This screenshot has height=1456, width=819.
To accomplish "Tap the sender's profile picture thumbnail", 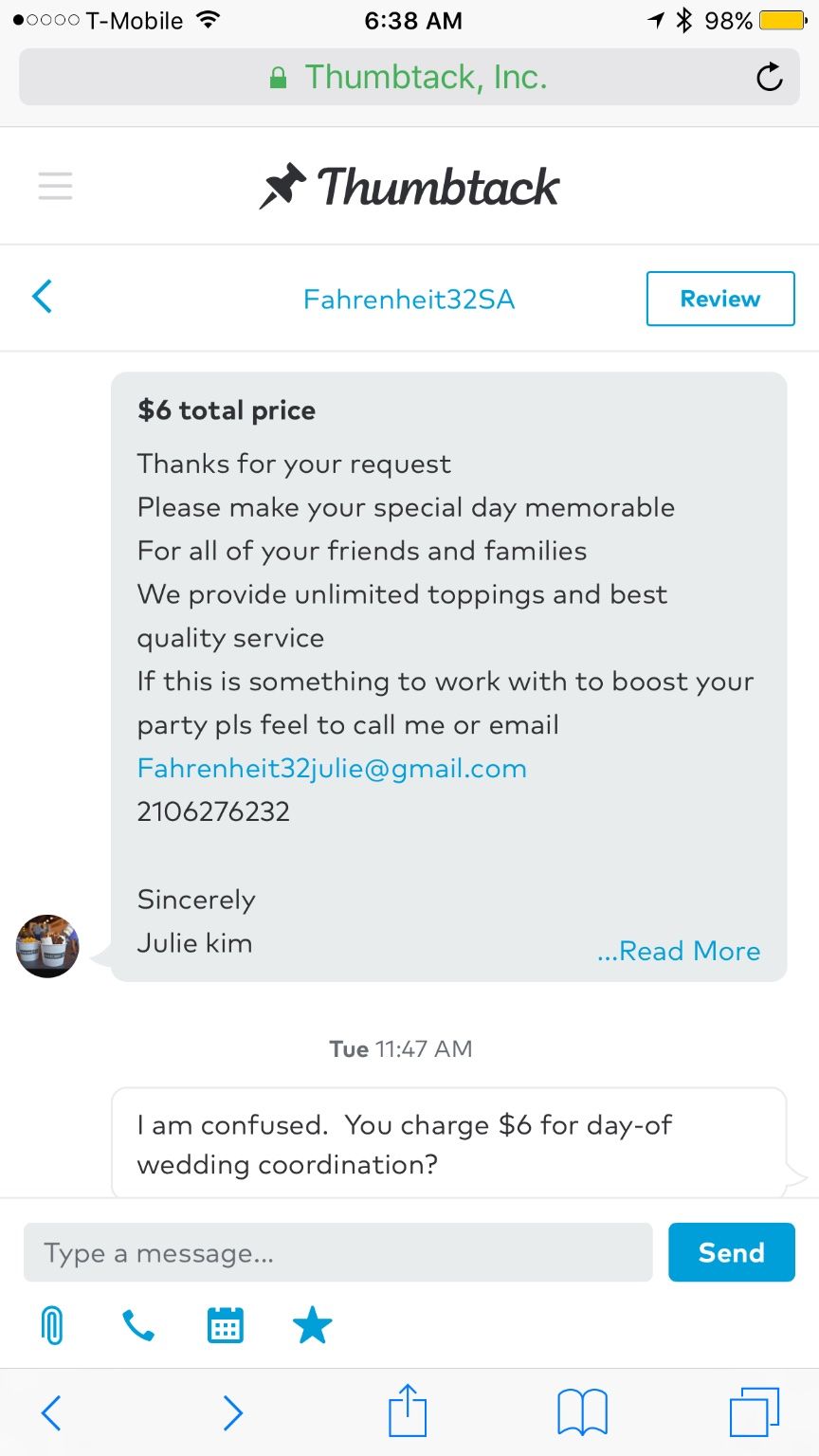I will tap(47, 946).
